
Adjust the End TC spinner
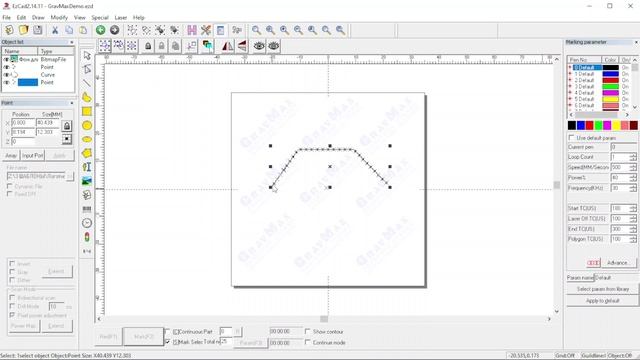pyautogui.click(x=633, y=229)
